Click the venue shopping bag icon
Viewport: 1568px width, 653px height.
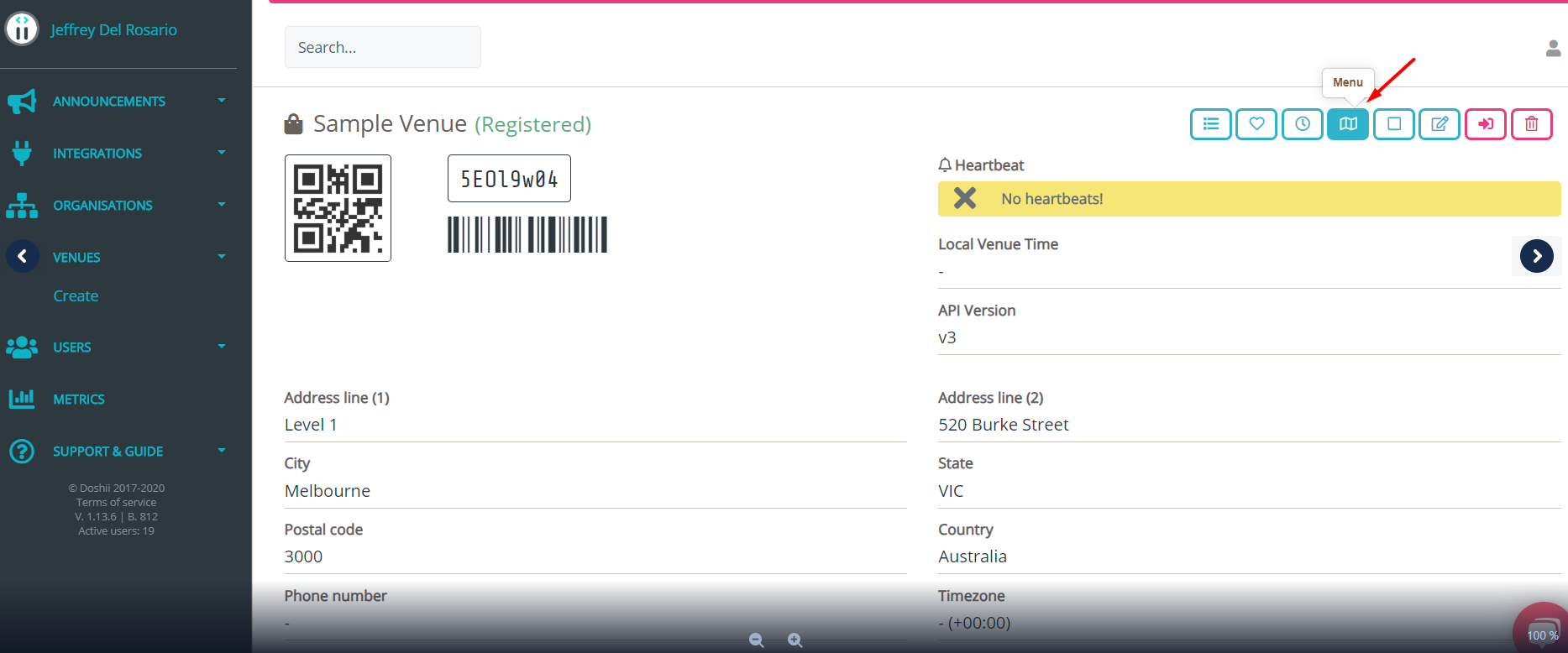pos(293,124)
